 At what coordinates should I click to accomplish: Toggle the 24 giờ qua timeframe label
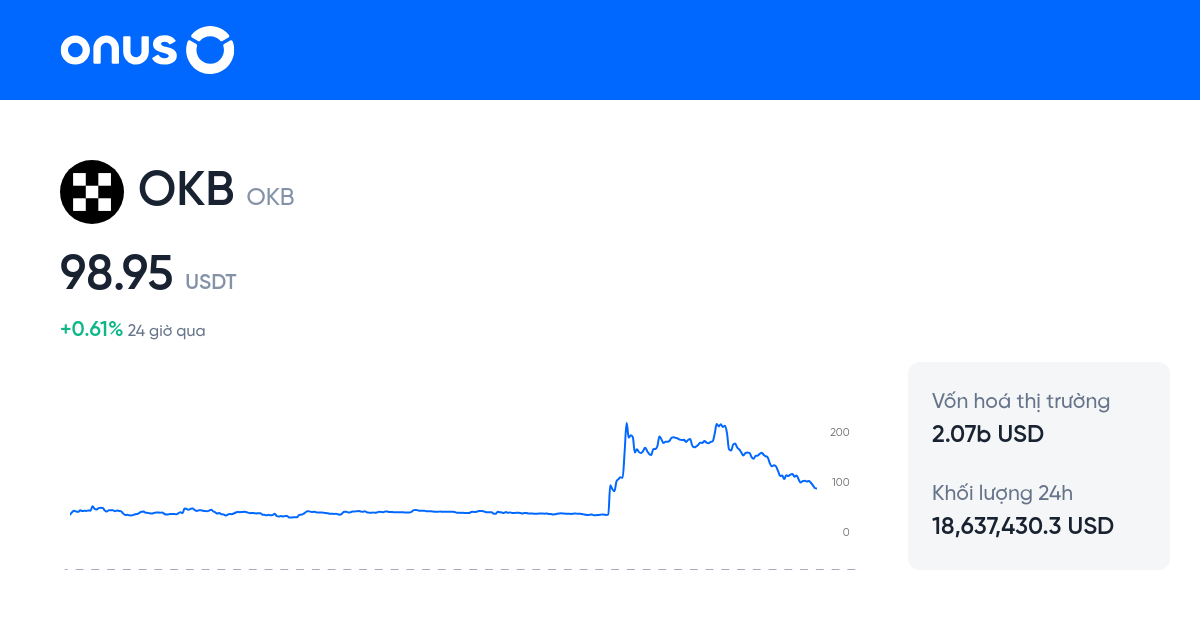[164, 330]
